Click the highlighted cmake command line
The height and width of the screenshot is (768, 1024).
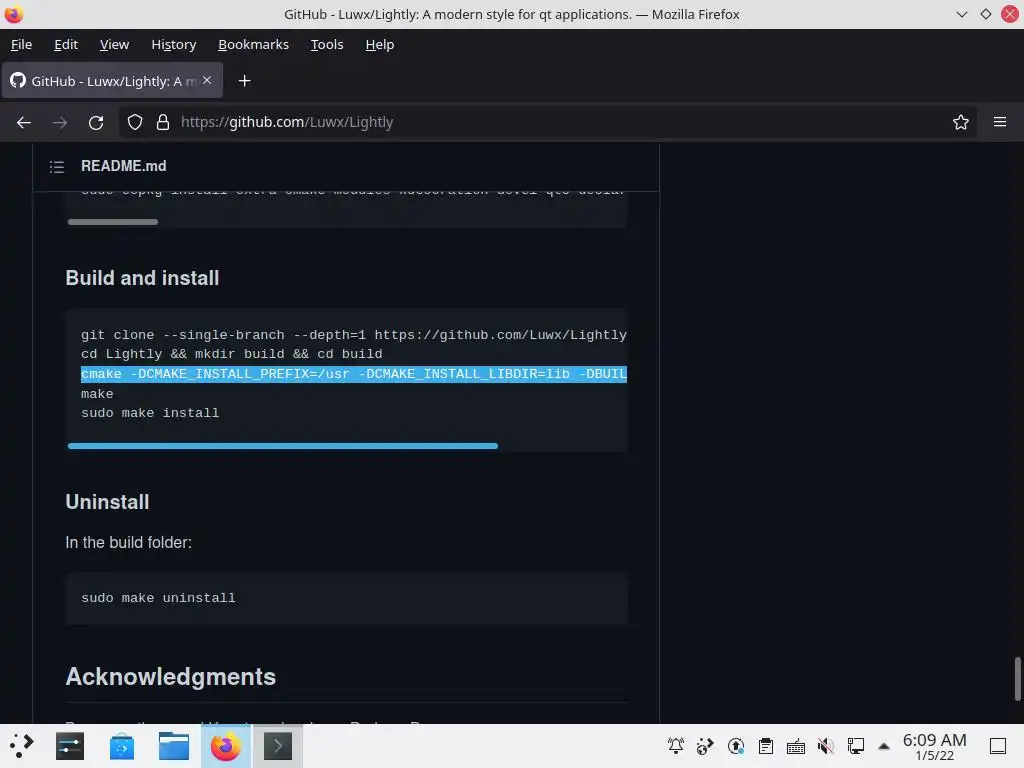pyautogui.click(x=353, y=374)
